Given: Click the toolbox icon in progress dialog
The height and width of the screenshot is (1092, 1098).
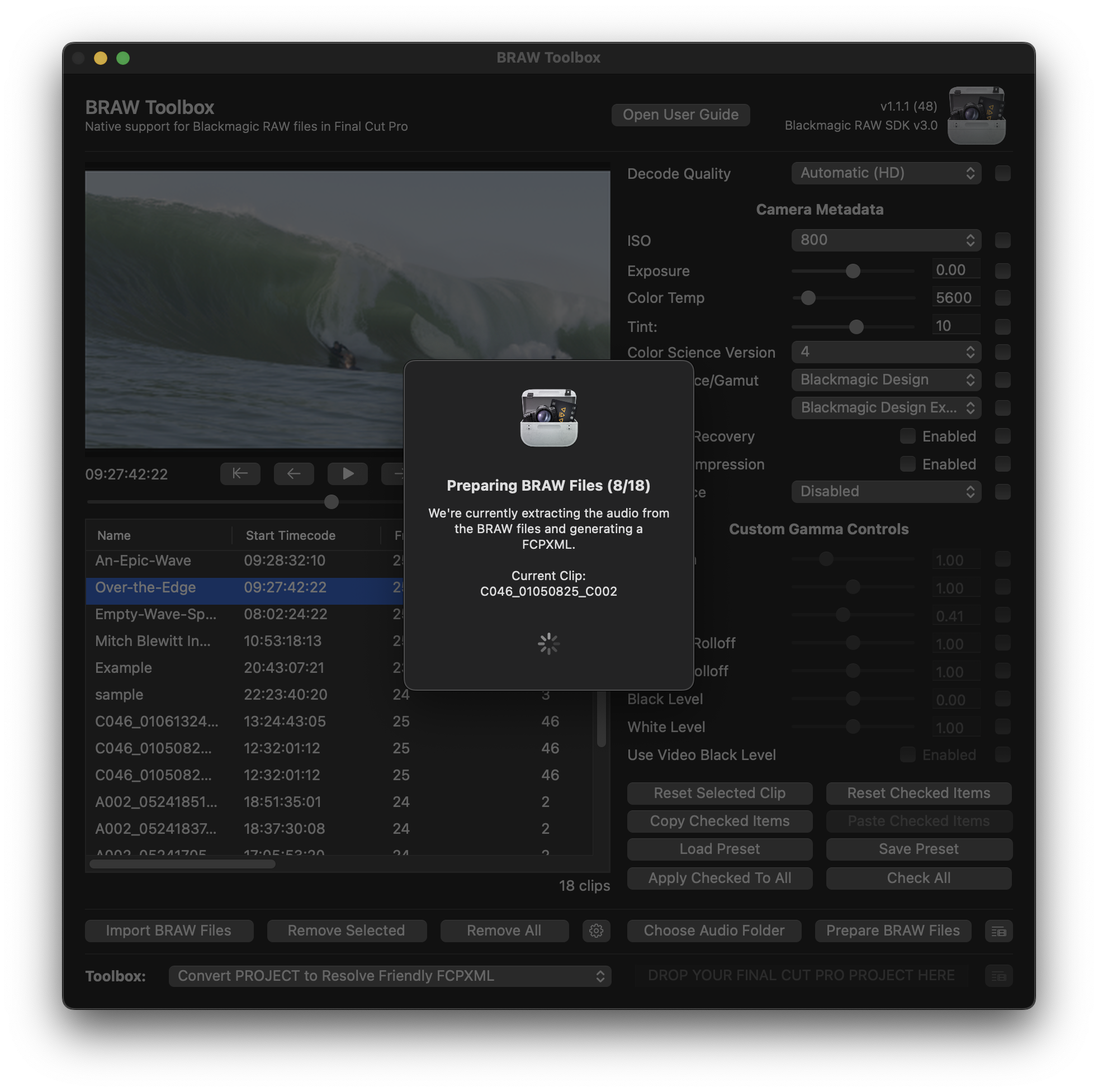Looking at the screenshot, I should [548, 417].
